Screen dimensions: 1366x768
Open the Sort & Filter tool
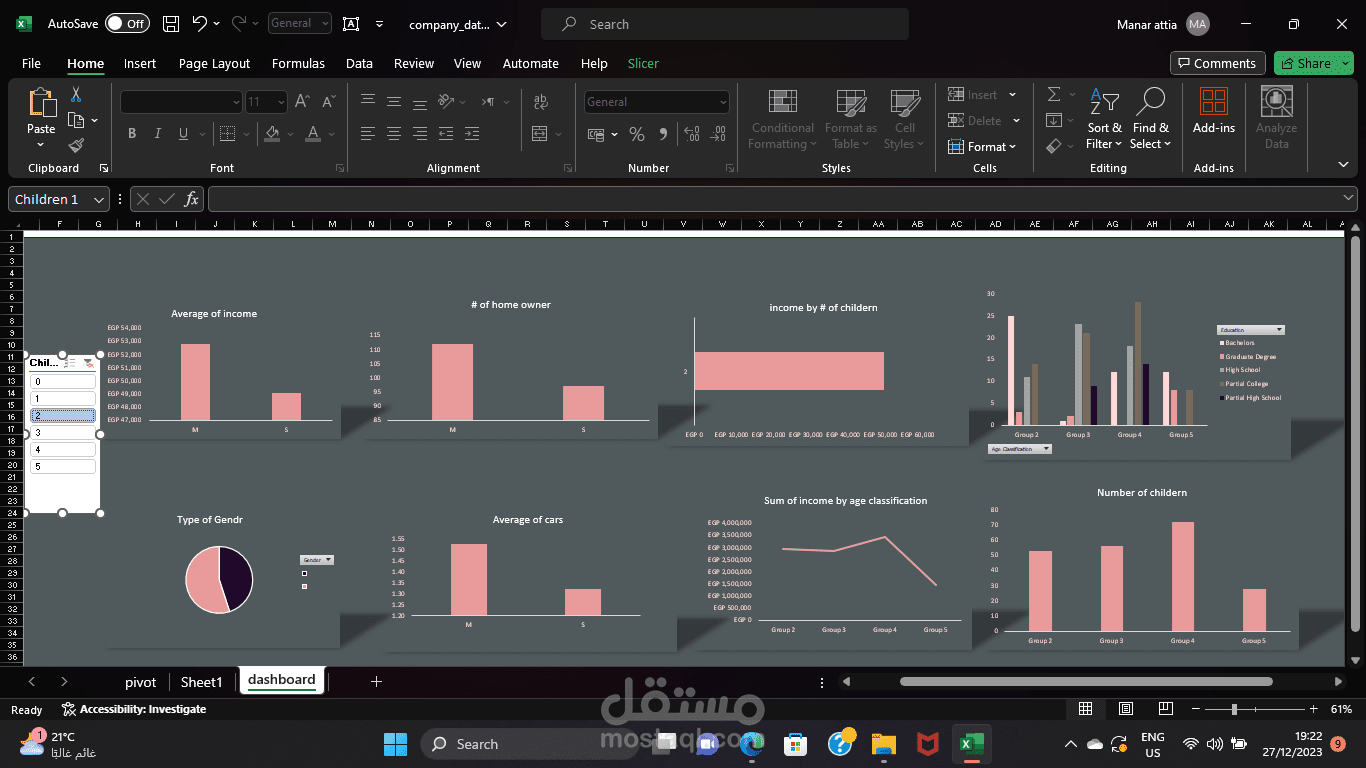tap(1104, 119)
